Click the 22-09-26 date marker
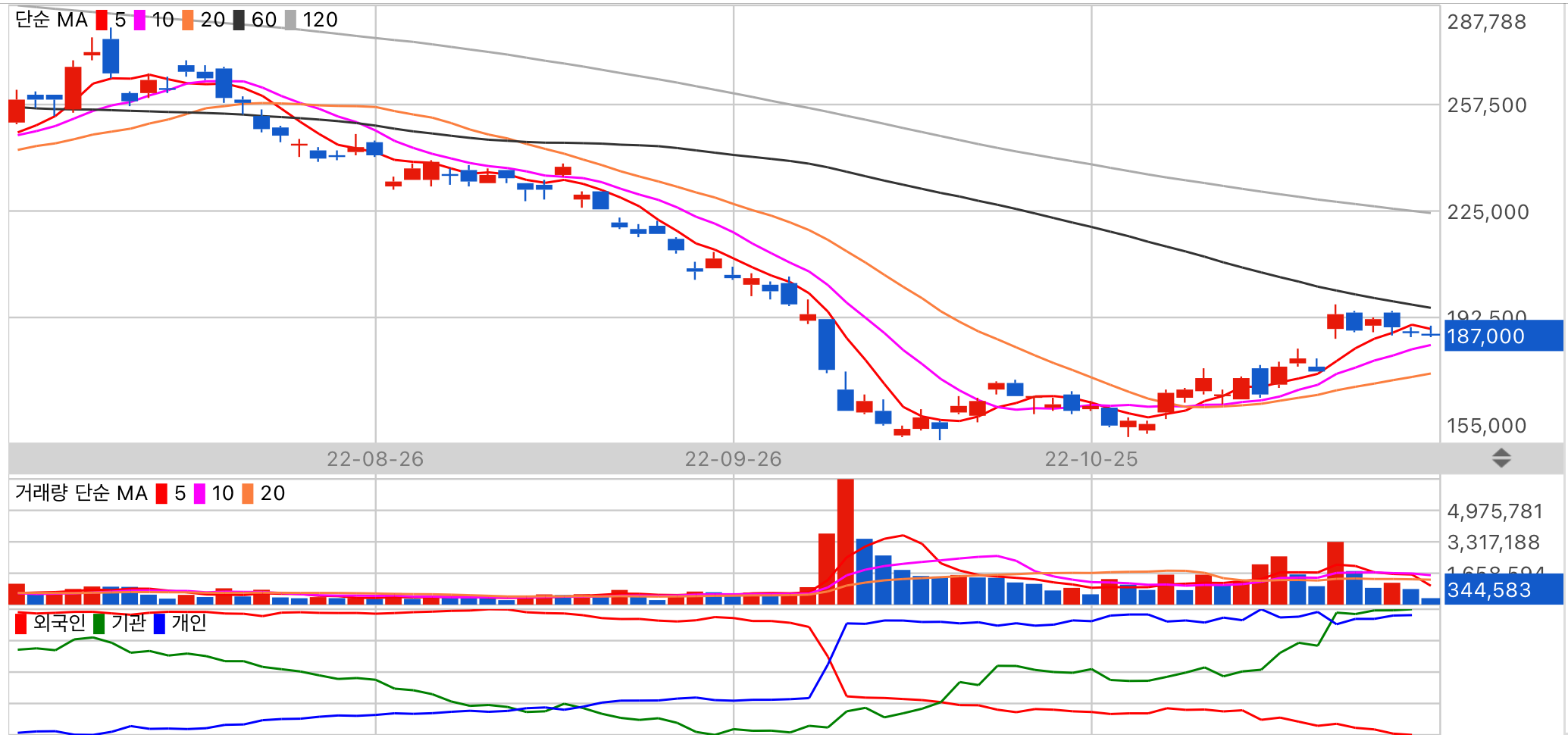 (x=733, y=459)
